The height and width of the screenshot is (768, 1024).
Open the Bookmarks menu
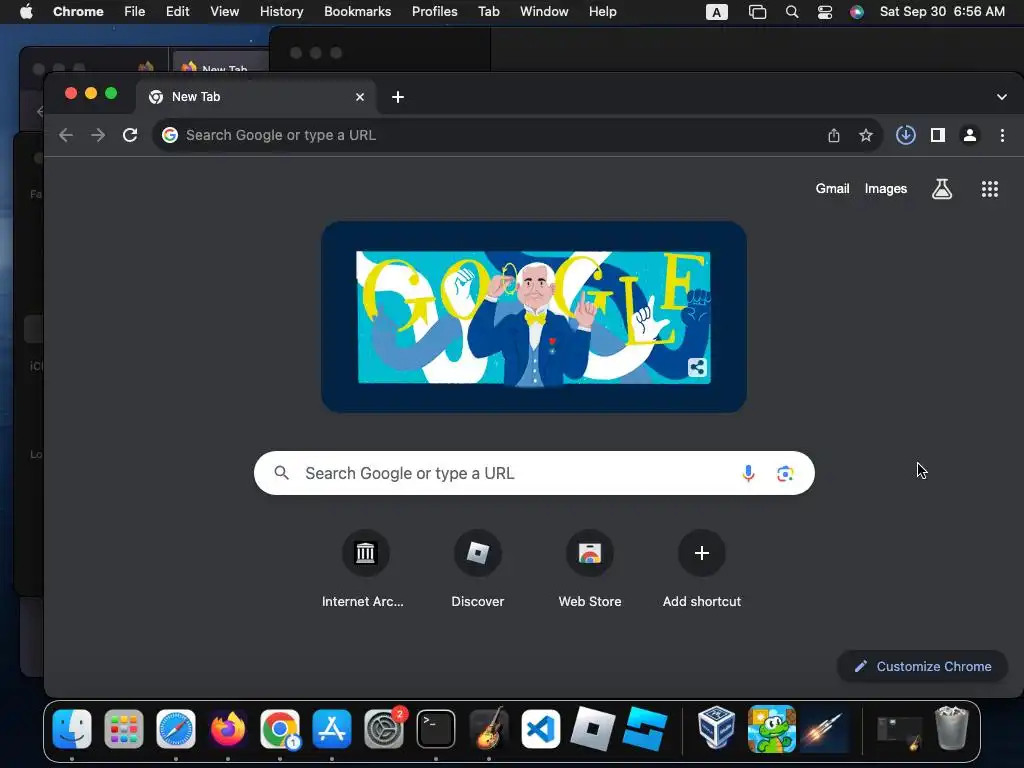click(x=357, y=12)
